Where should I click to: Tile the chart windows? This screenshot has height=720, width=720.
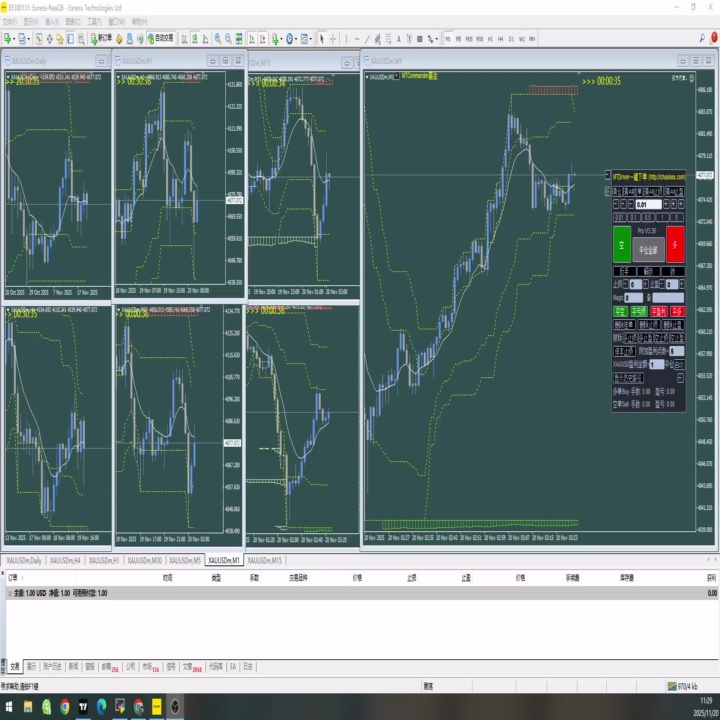pyautogui.click(x=239, y=39)
